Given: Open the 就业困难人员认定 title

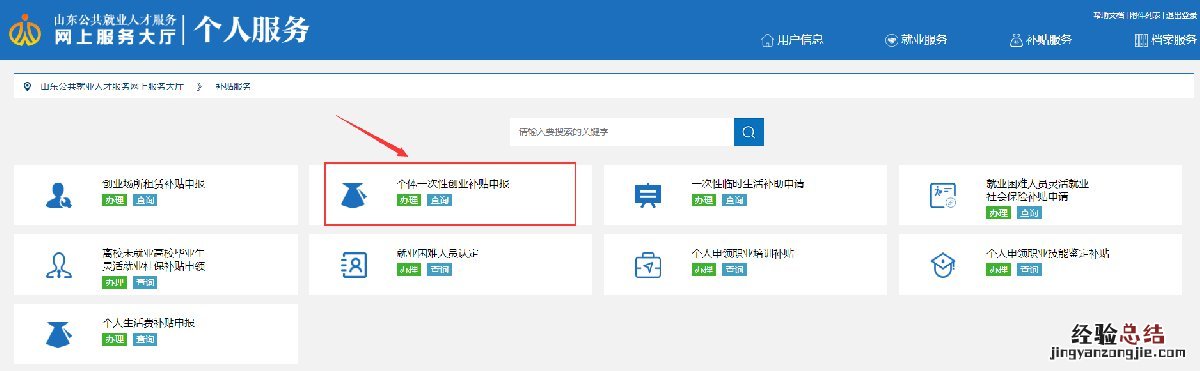Looking at the screenshot, I should tap(437, 254).
